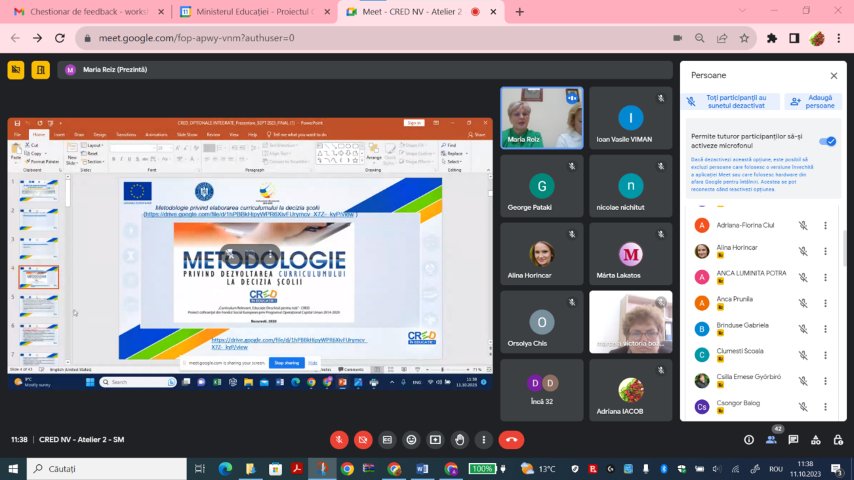
Task: Click the present screen icon
Action: tap(435, 439)
